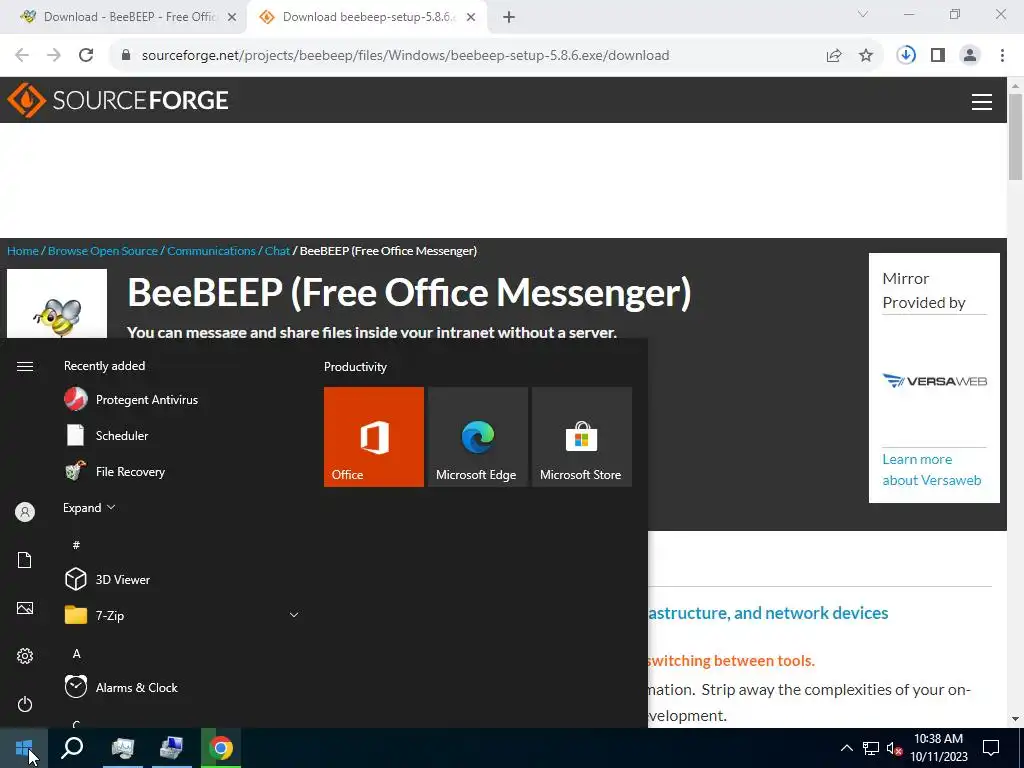Open SourceForge hamburger menu

(982, 102)
